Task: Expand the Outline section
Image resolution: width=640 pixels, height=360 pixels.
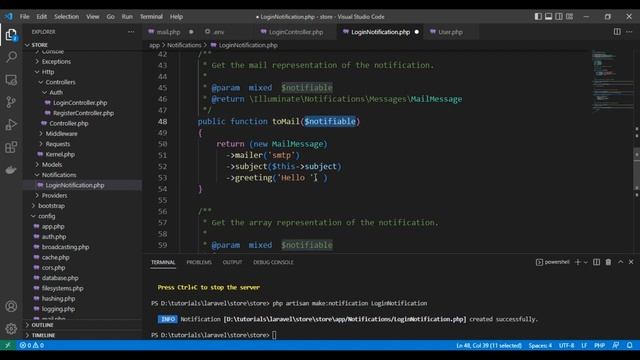Action: [42, 325]
